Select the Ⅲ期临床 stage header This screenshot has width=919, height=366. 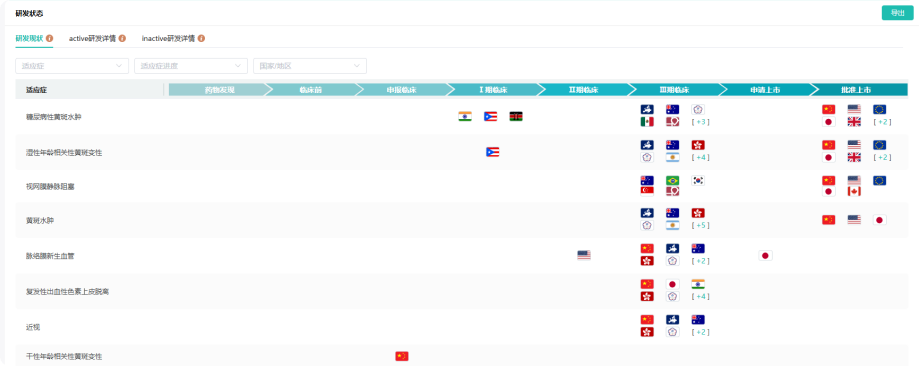click(x=674, y=90)
